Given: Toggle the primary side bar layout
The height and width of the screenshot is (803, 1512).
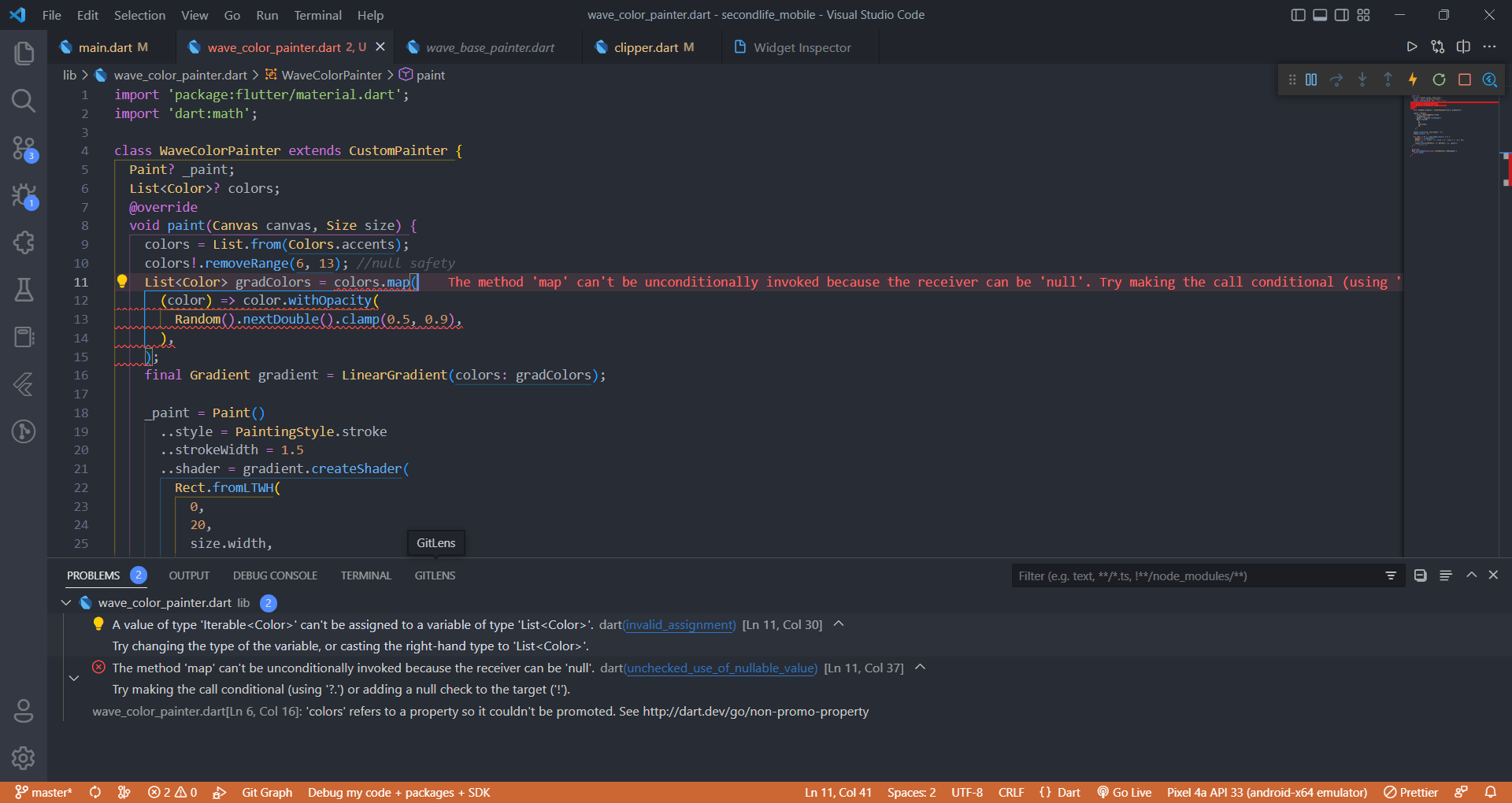Looking at the screenshot, I should [x=1299, y=15].
